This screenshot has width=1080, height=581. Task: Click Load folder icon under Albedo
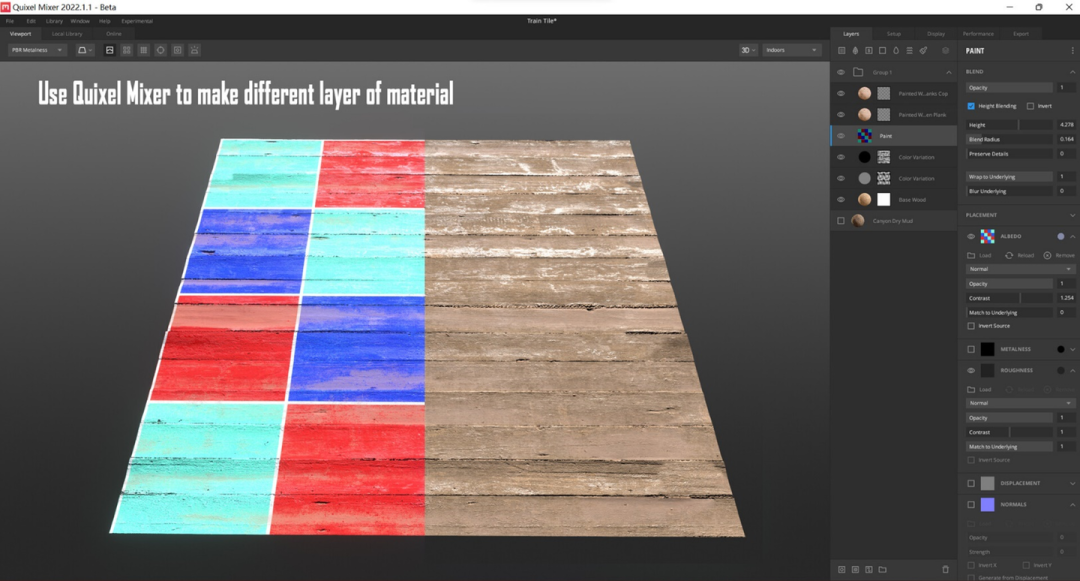coord(971,255)
